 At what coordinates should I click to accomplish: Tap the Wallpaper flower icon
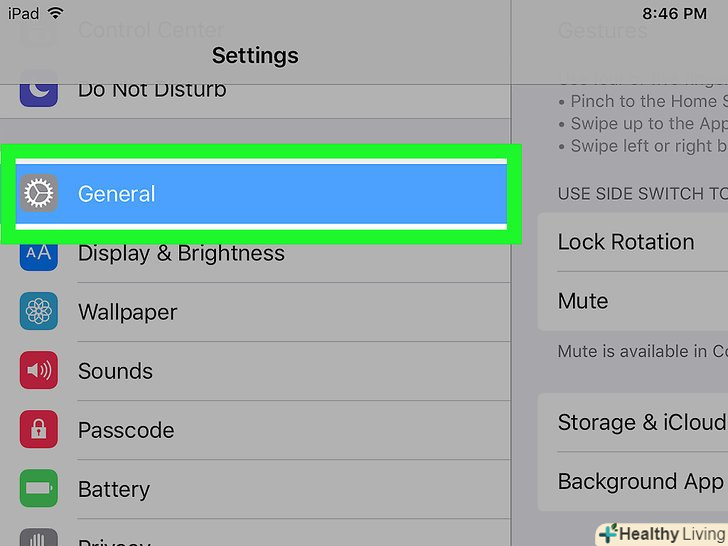39,312
